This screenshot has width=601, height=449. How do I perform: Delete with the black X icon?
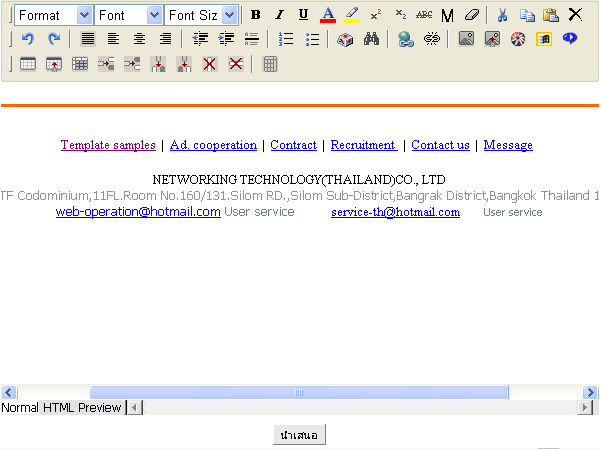point(575,15)
